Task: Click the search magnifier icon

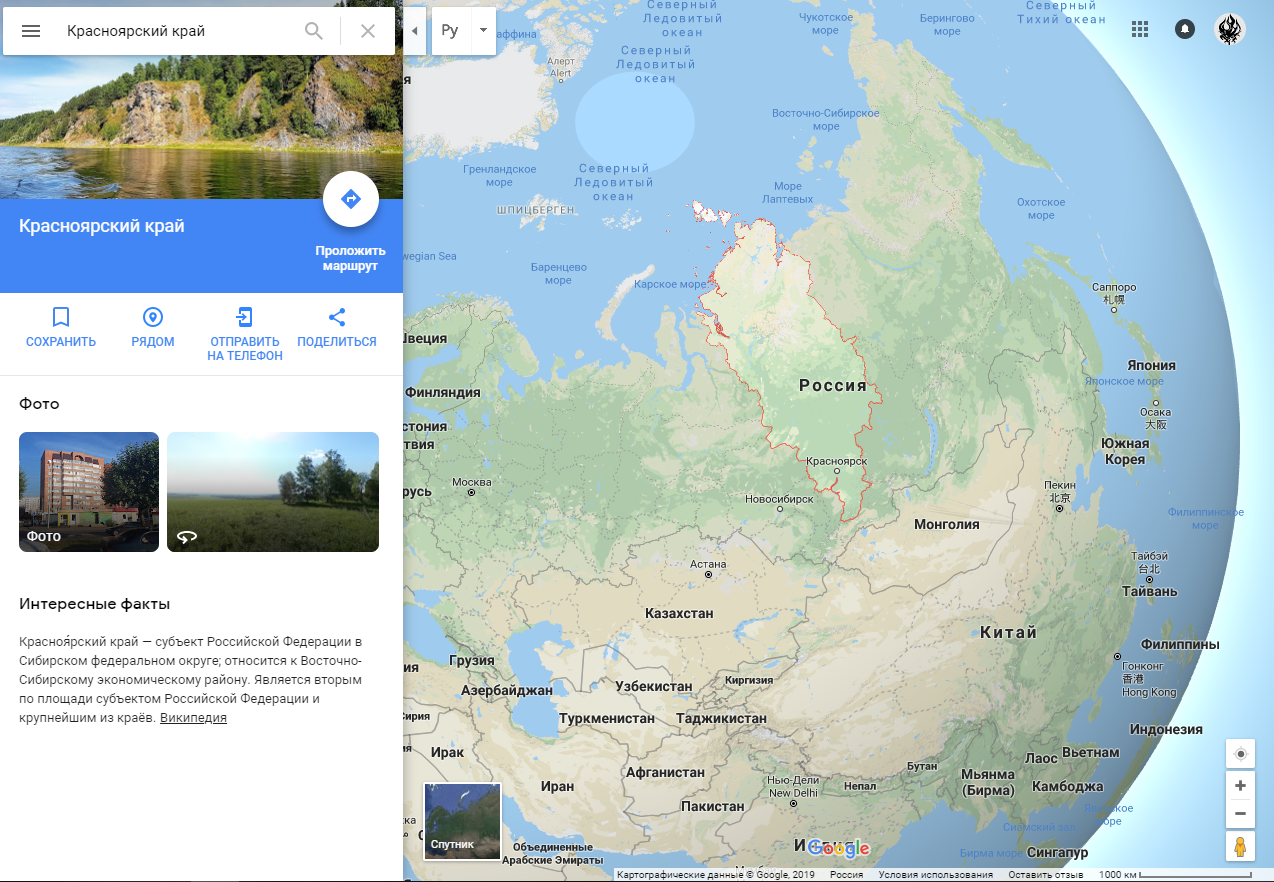Action: (314, 31)
